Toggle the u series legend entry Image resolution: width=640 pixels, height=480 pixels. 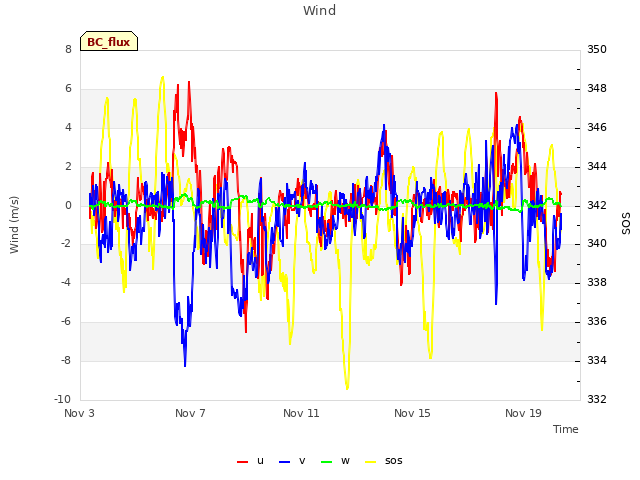click(x=251, y=461)
